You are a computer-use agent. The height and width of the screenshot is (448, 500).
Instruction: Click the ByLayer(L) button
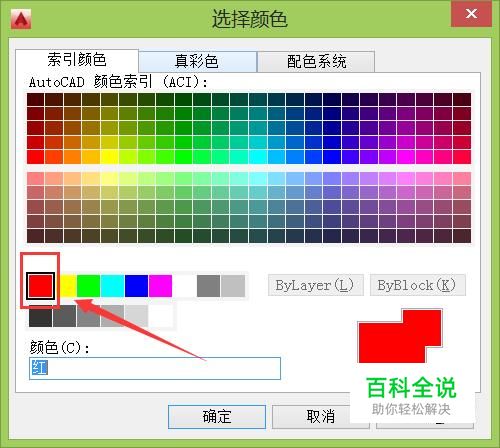tap(315, 285)
